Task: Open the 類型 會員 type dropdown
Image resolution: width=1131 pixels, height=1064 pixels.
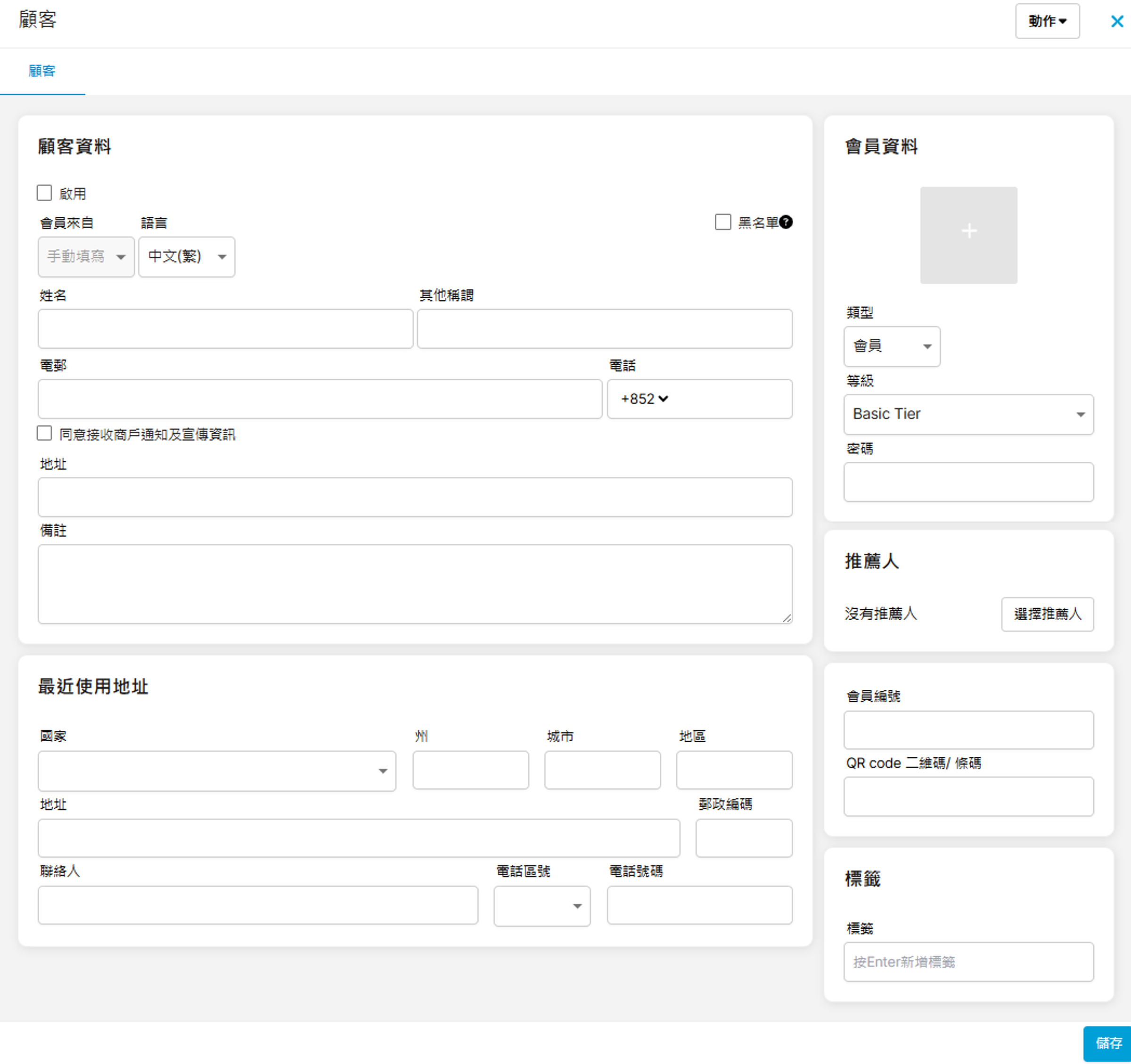Action: (x=892, y=346)
